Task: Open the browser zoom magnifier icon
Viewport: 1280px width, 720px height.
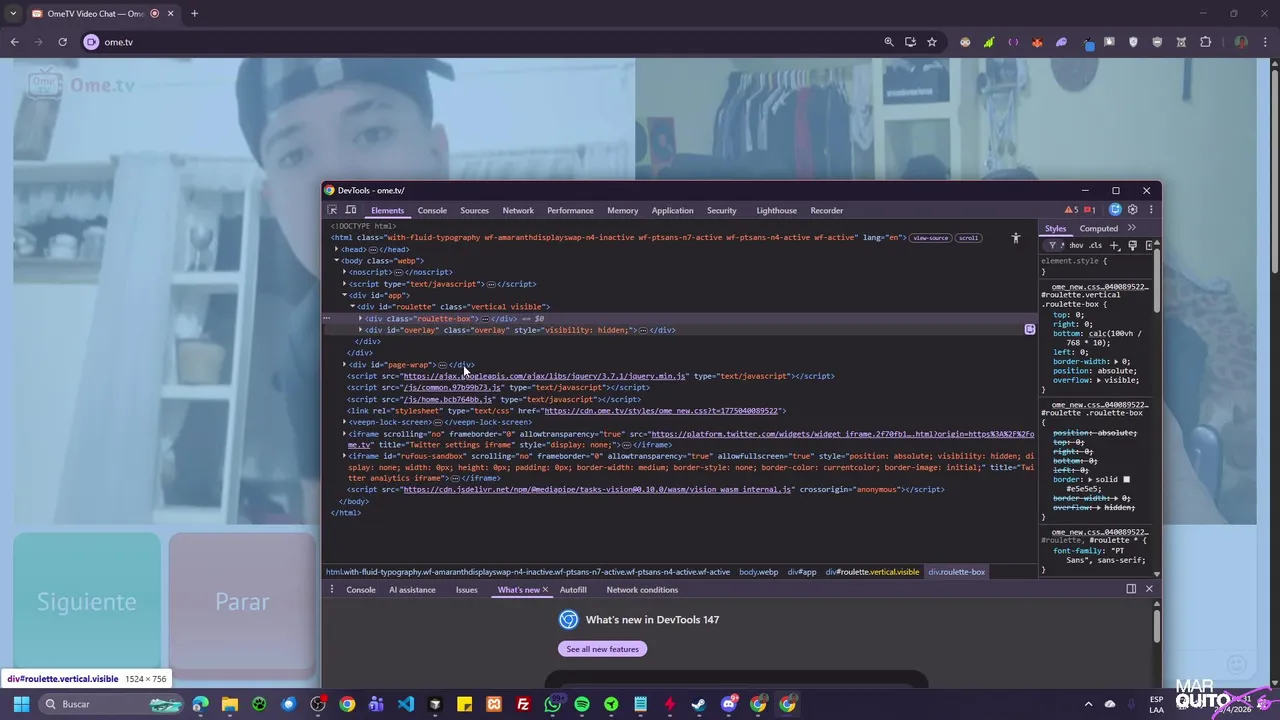Action: coord(888,42)
